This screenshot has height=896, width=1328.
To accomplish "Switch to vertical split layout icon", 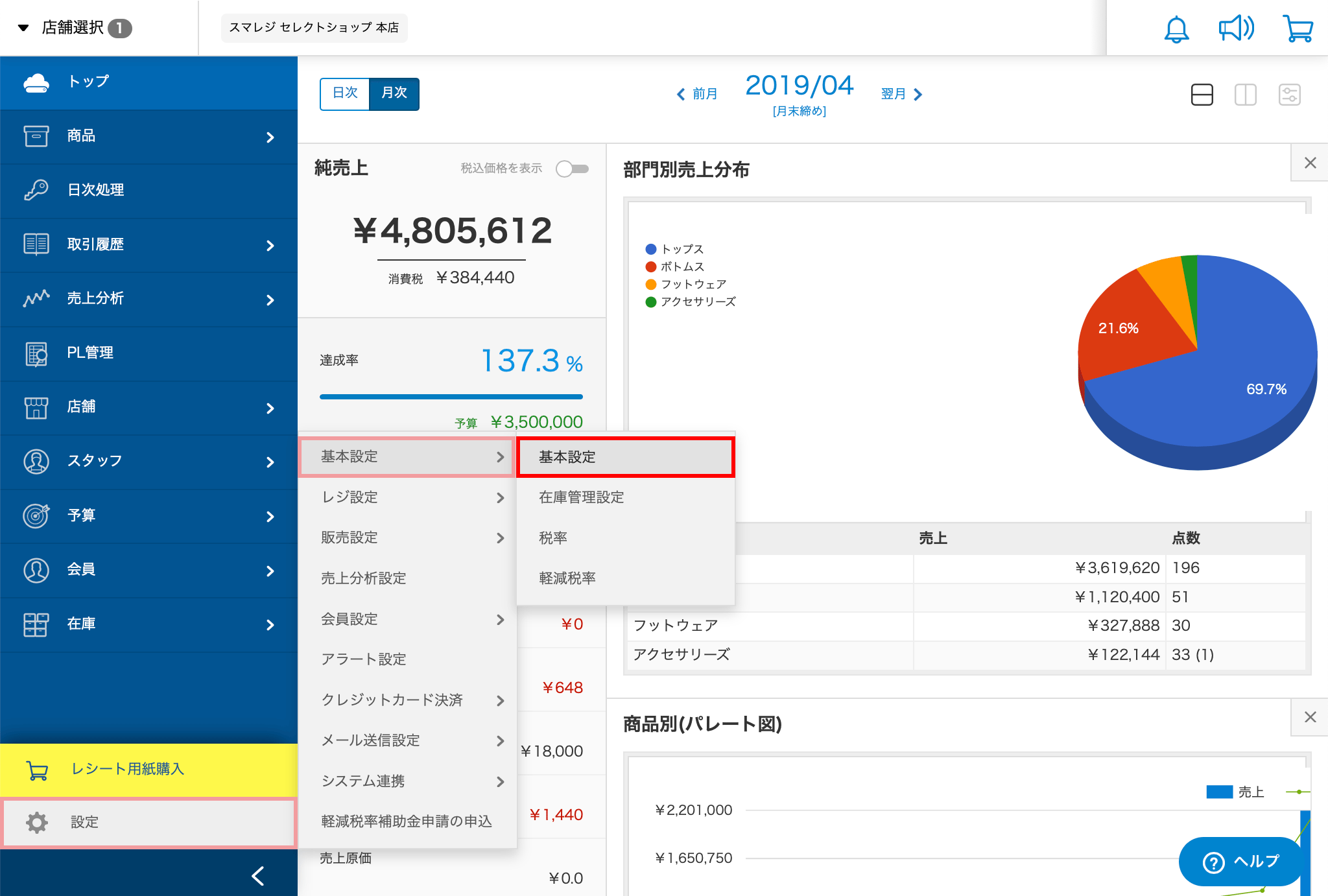I will 1246,95.
